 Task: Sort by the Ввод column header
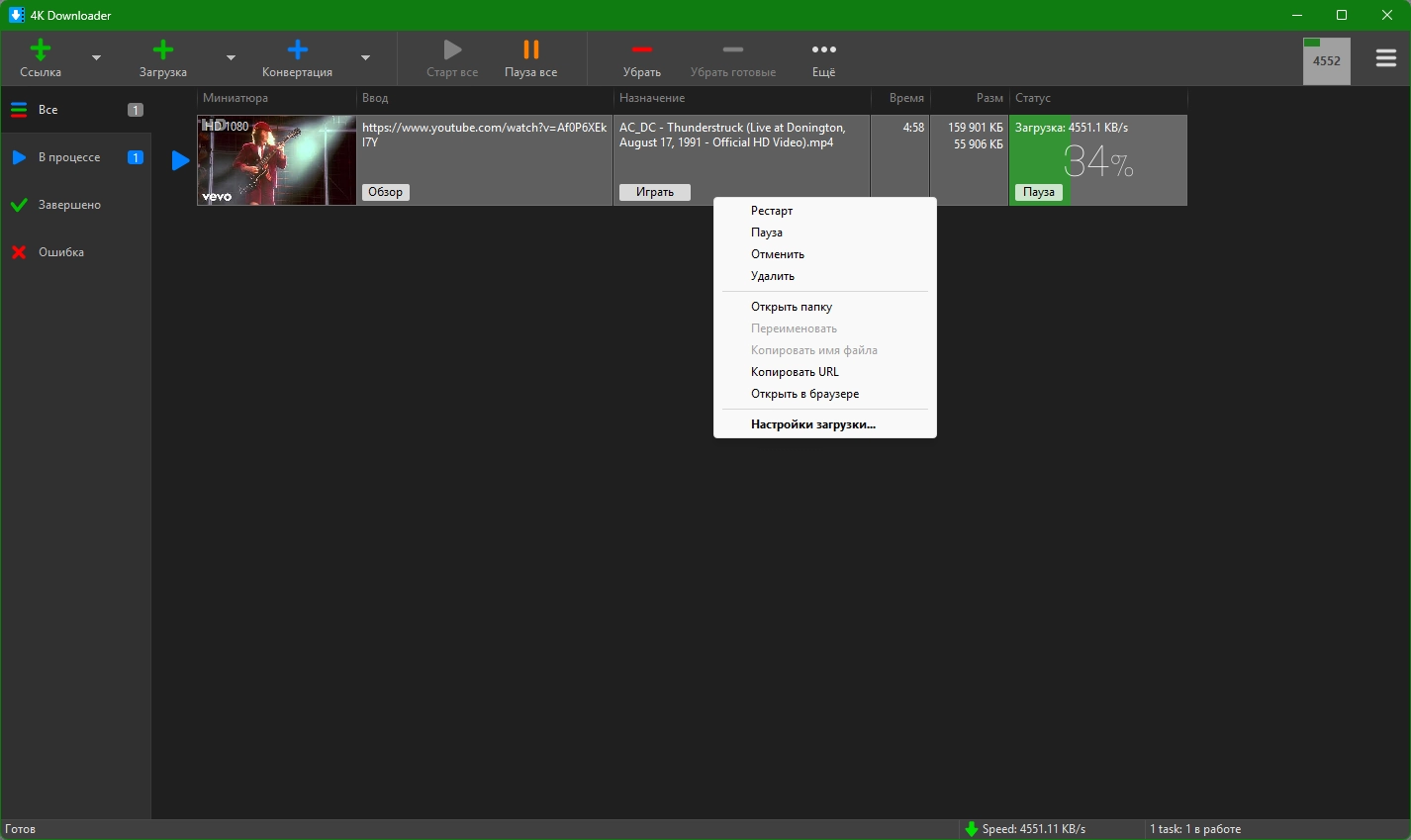pos(485,98)
